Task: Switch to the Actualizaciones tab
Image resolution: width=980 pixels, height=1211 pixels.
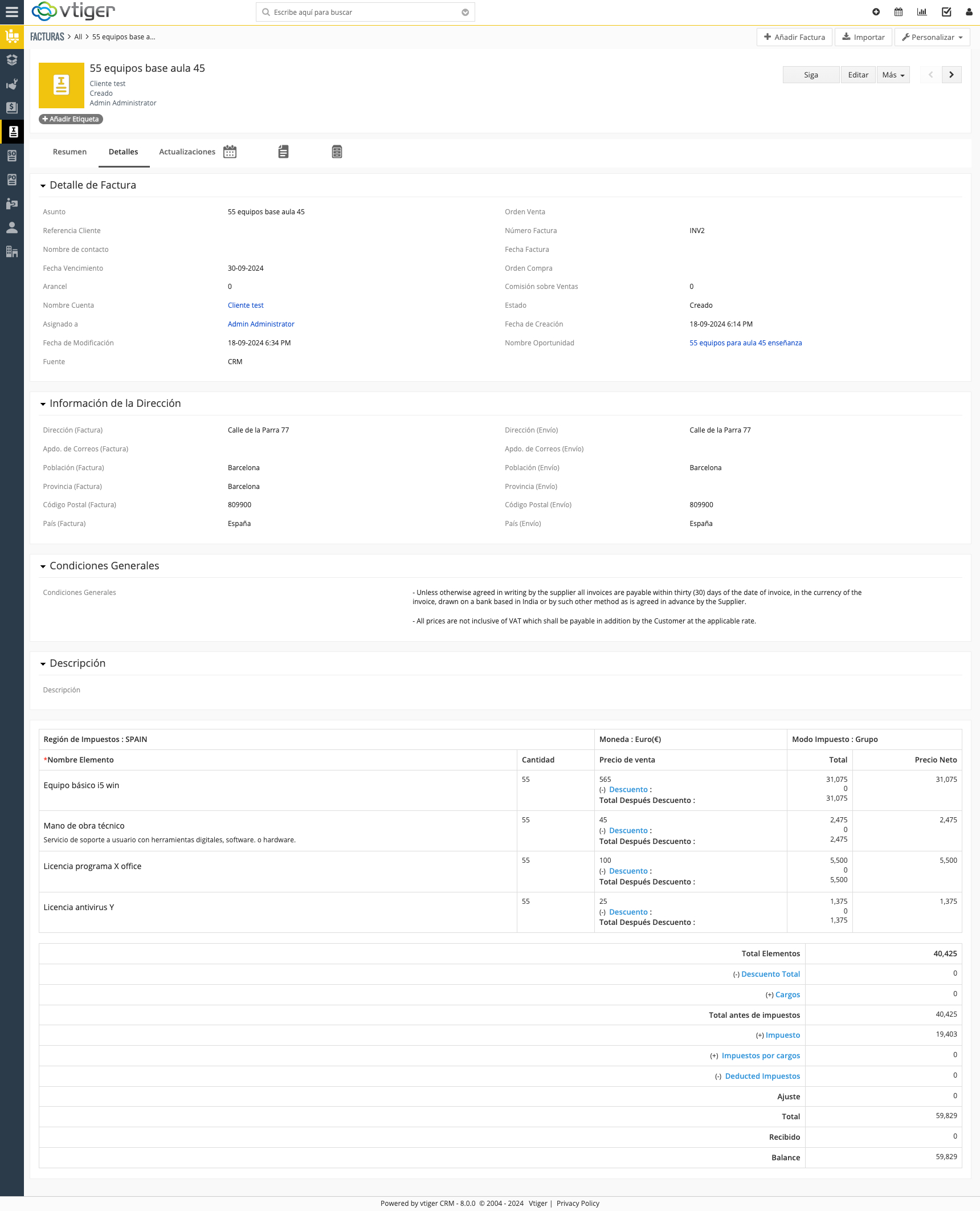Action: [x=187, y=152]
